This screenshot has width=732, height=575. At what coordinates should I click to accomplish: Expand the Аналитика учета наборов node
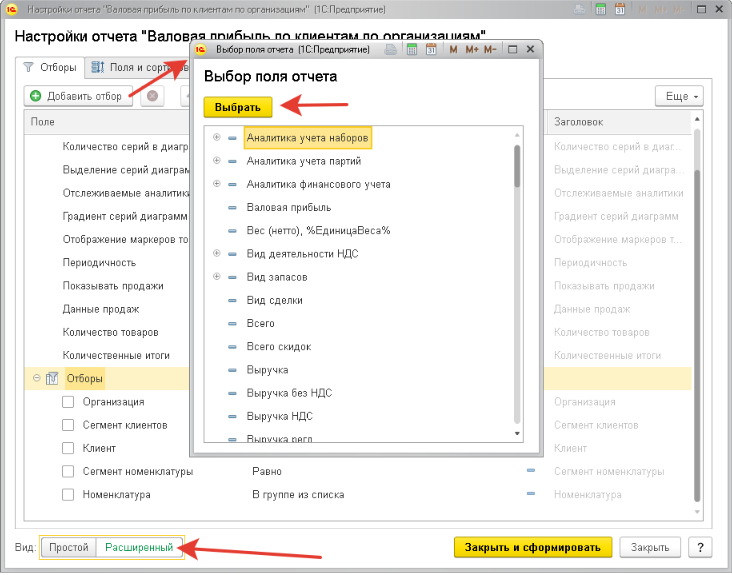tap(217, 138)
